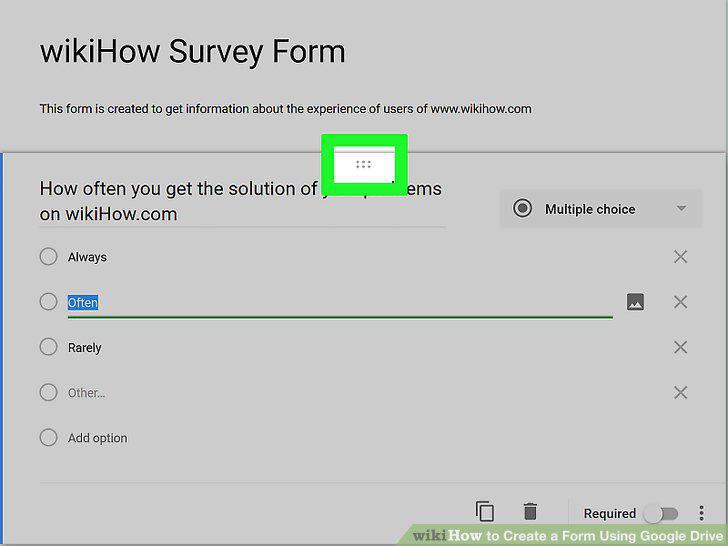Screen dimensions: 728x546
Task: Duplicate the question with the copy icon
Action: (484, 511)
